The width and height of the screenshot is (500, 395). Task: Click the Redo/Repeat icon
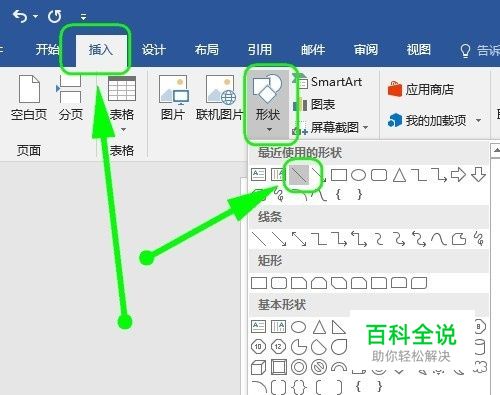54,16
